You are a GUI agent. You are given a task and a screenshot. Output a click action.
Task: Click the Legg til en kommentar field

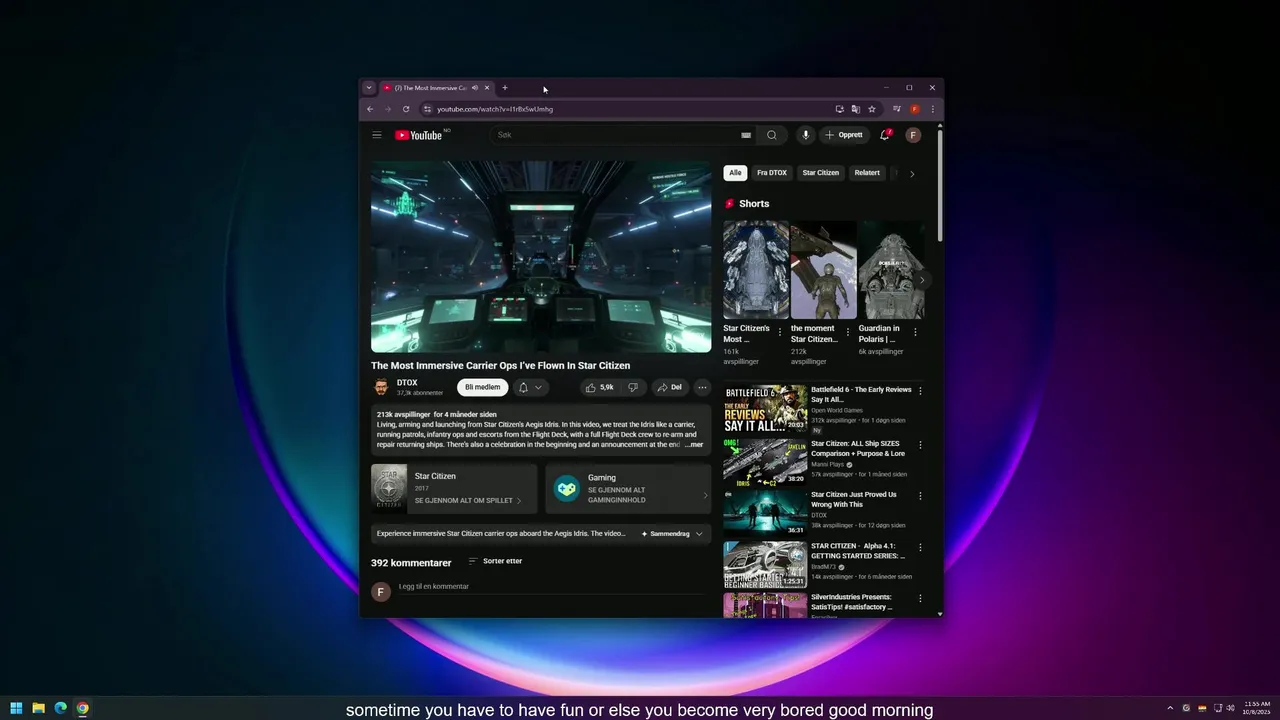point(550,587)
